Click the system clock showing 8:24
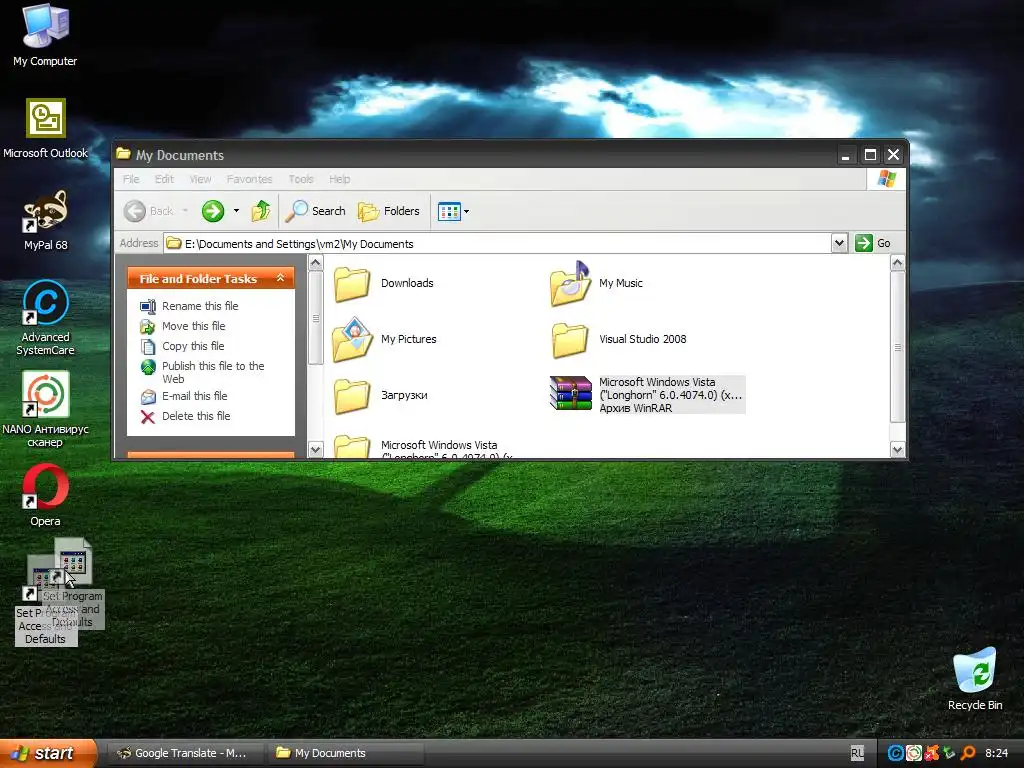1024x768 pixels. [x=996, y=753]
